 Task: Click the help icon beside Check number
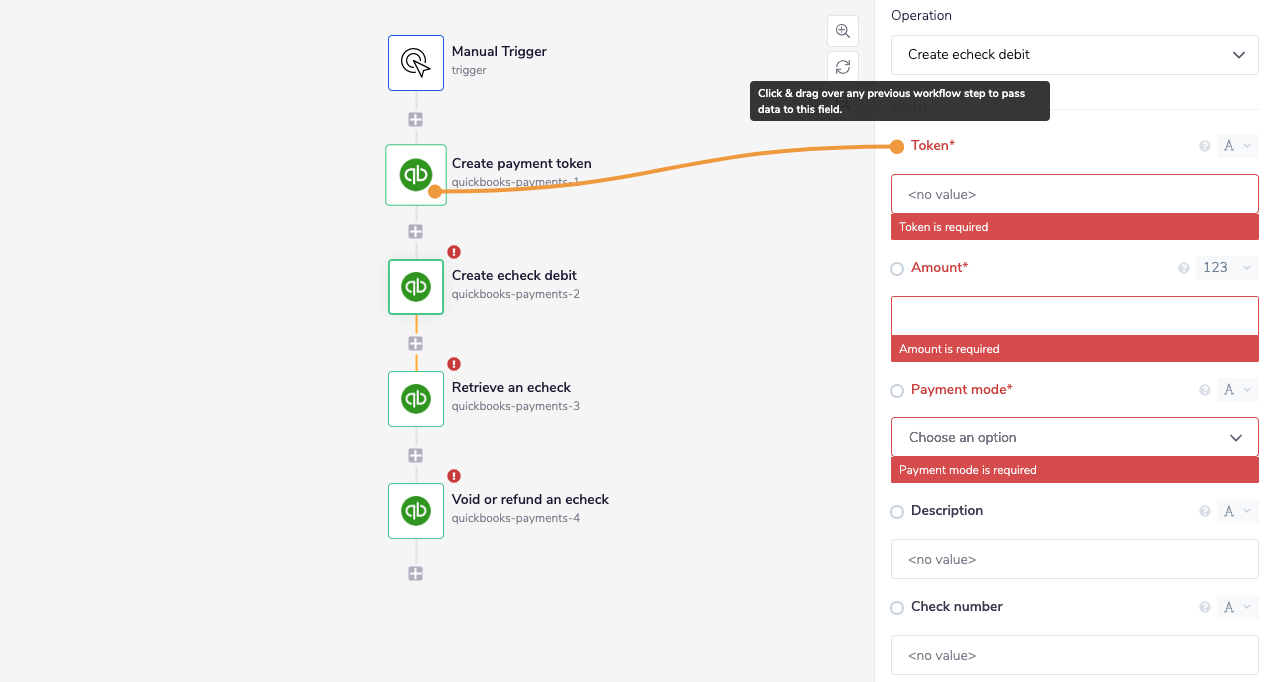(1204, 607)
